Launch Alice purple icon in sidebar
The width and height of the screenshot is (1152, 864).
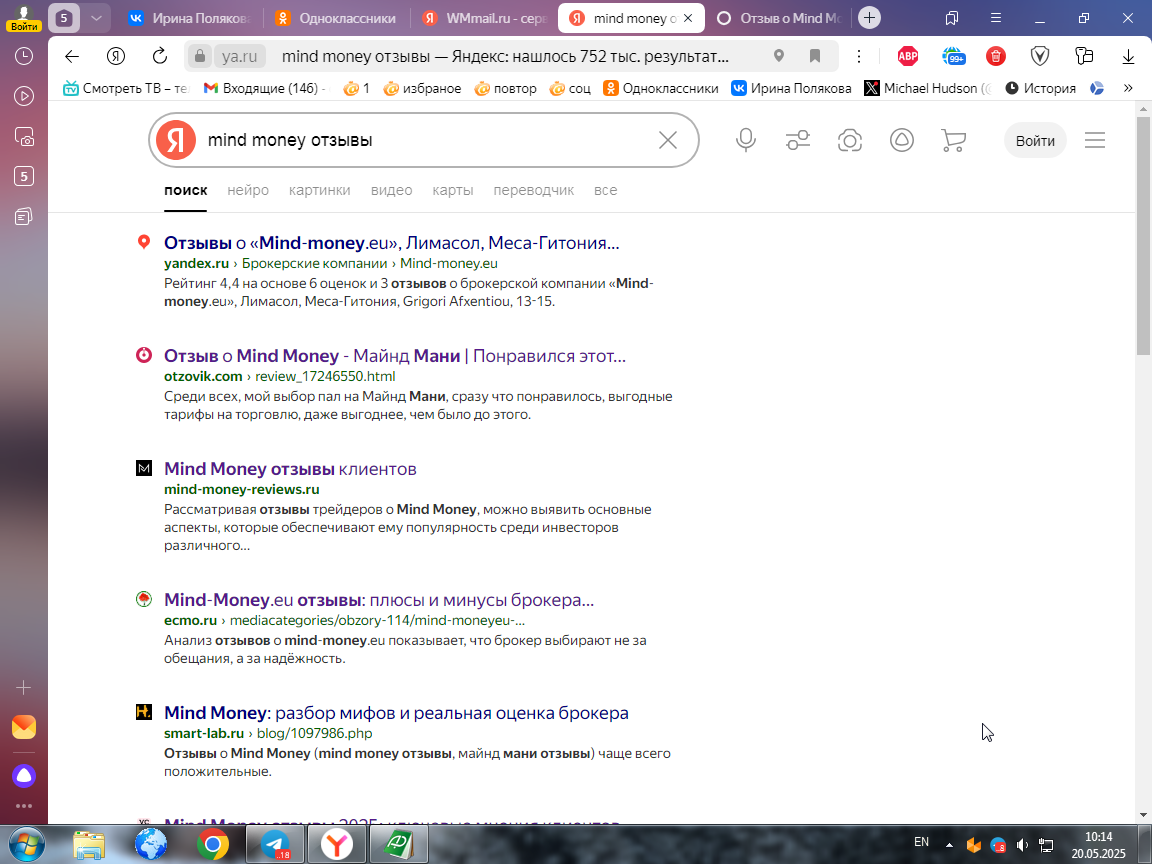point(24,776)
